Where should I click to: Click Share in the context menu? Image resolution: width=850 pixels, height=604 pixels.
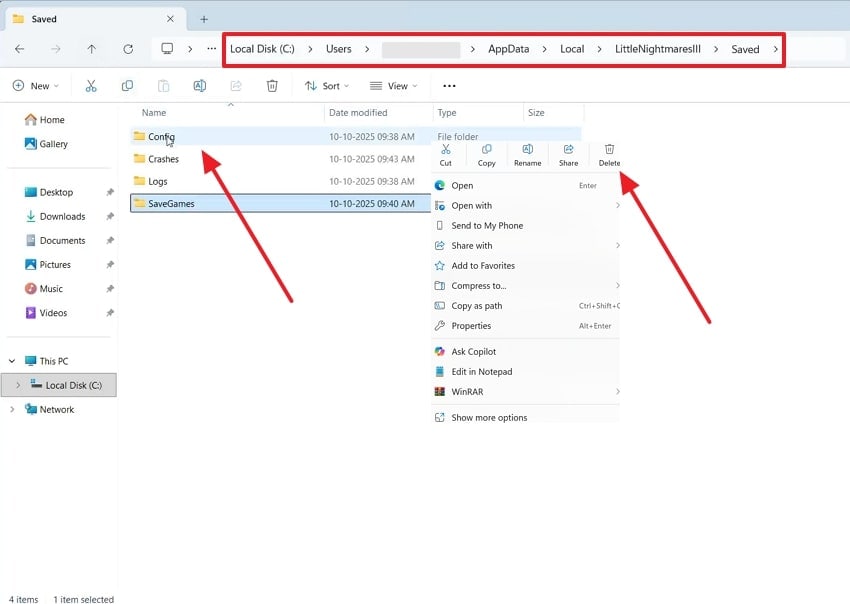click(568, 155)
